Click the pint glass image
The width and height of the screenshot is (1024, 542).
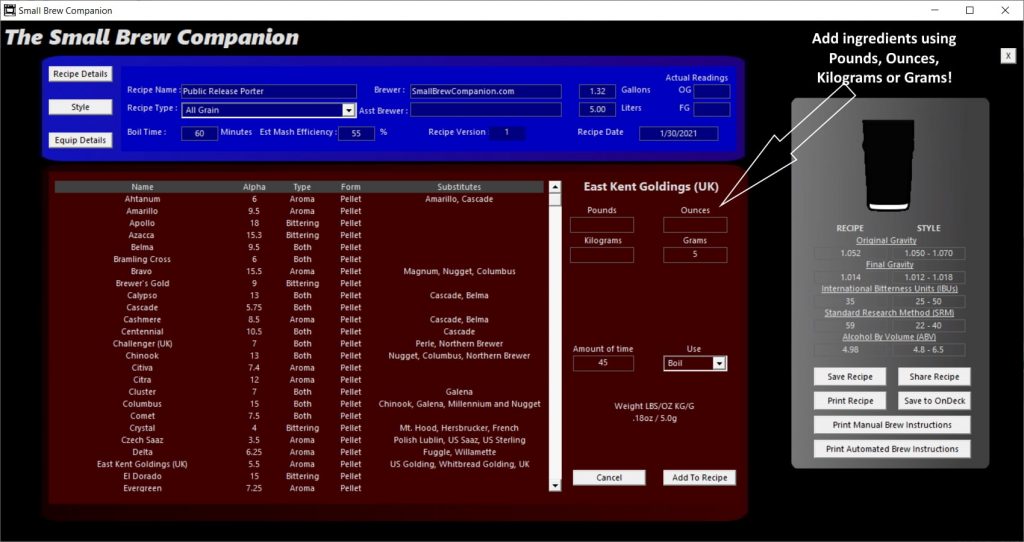(x=891, y=165)
